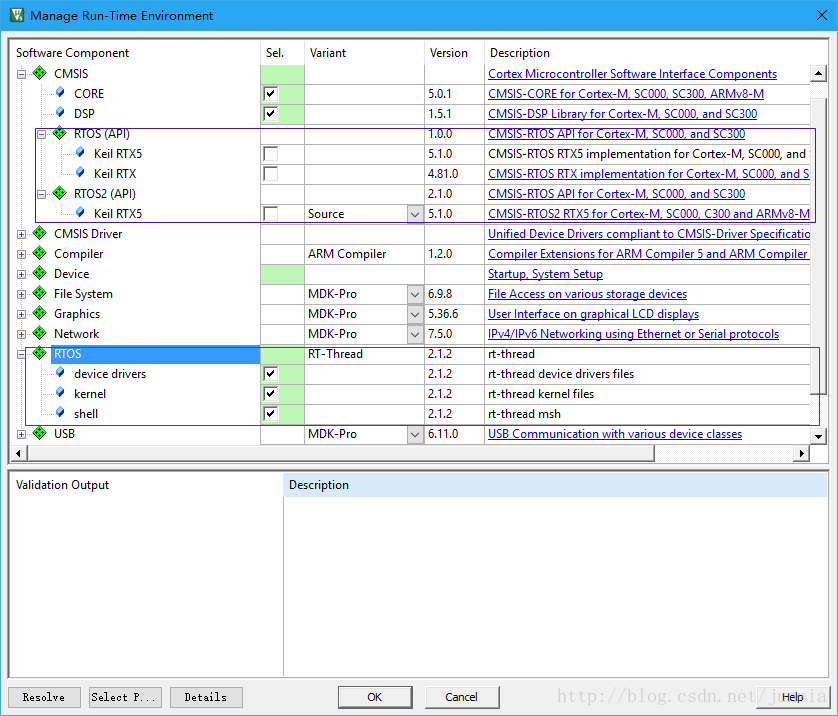Collapse the RT-Thread RTOS tree node
838x716 pixels.
pyautogui.click(x=21, y=354)
